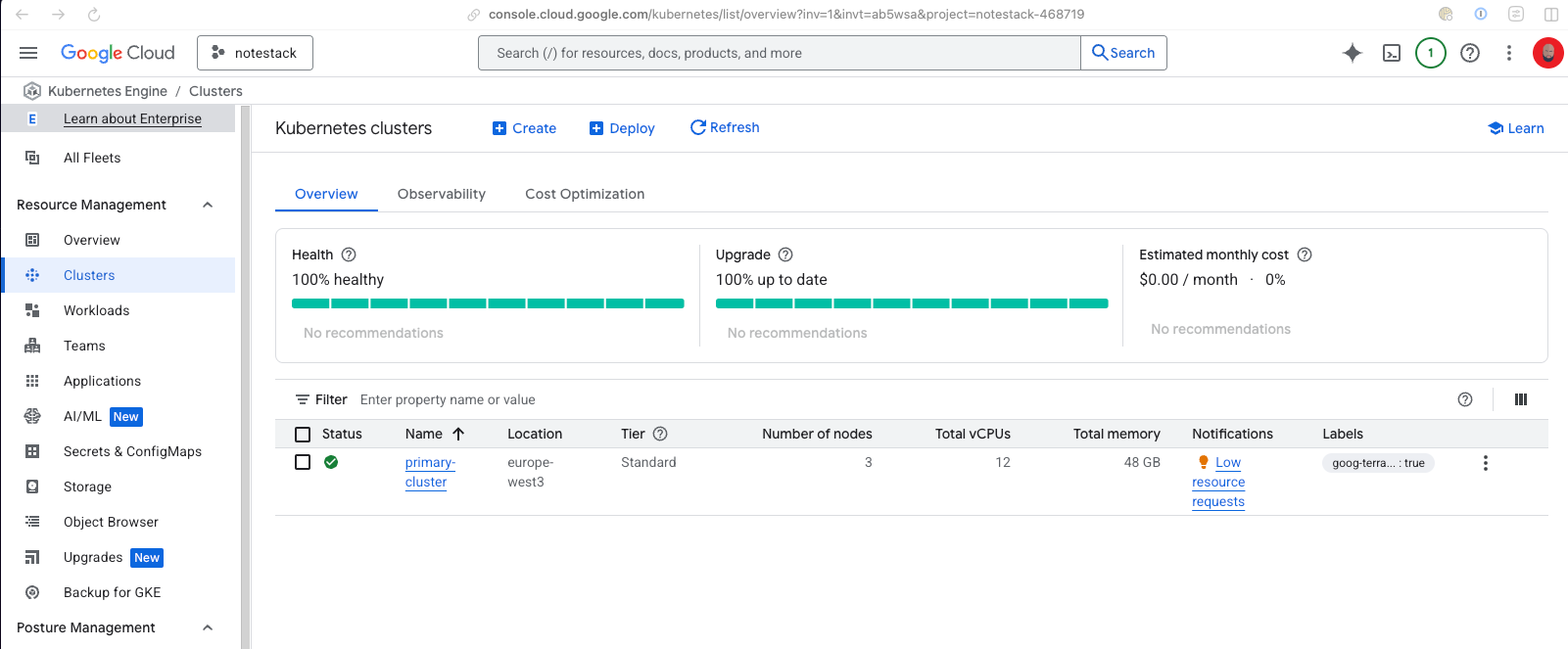Click the Google Cloud logo
Image resolution: width=1568 pixels, height=649 pixels.
pos(118,53)
